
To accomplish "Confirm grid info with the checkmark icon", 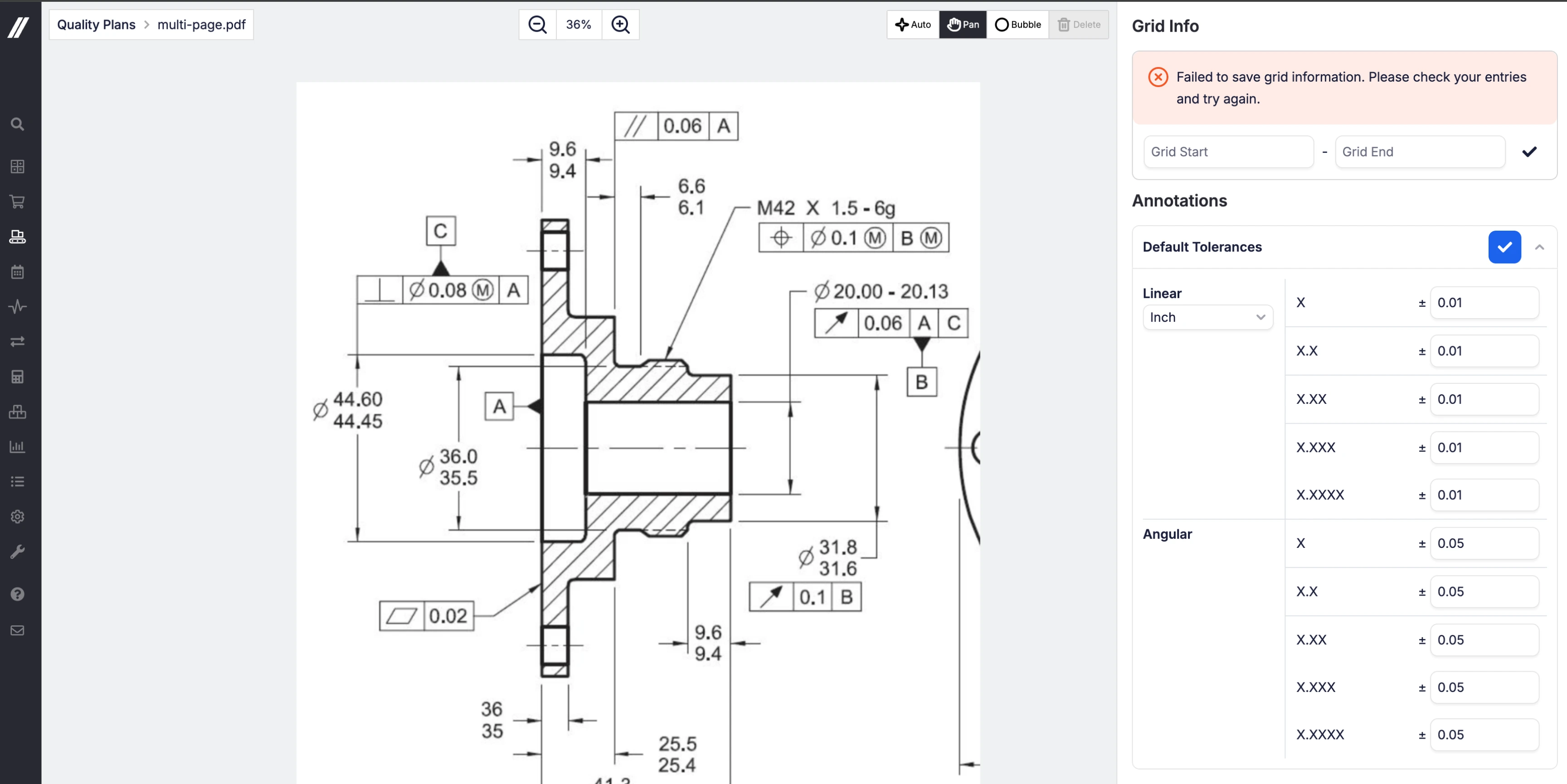I will click(1529, 152).
